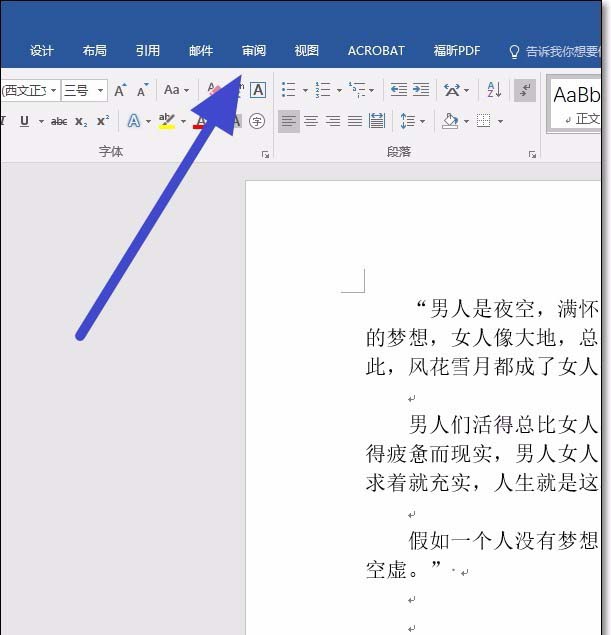The image size is (611, 635).
Task: Apply numbered list formatting
Action: pos(323,90)
